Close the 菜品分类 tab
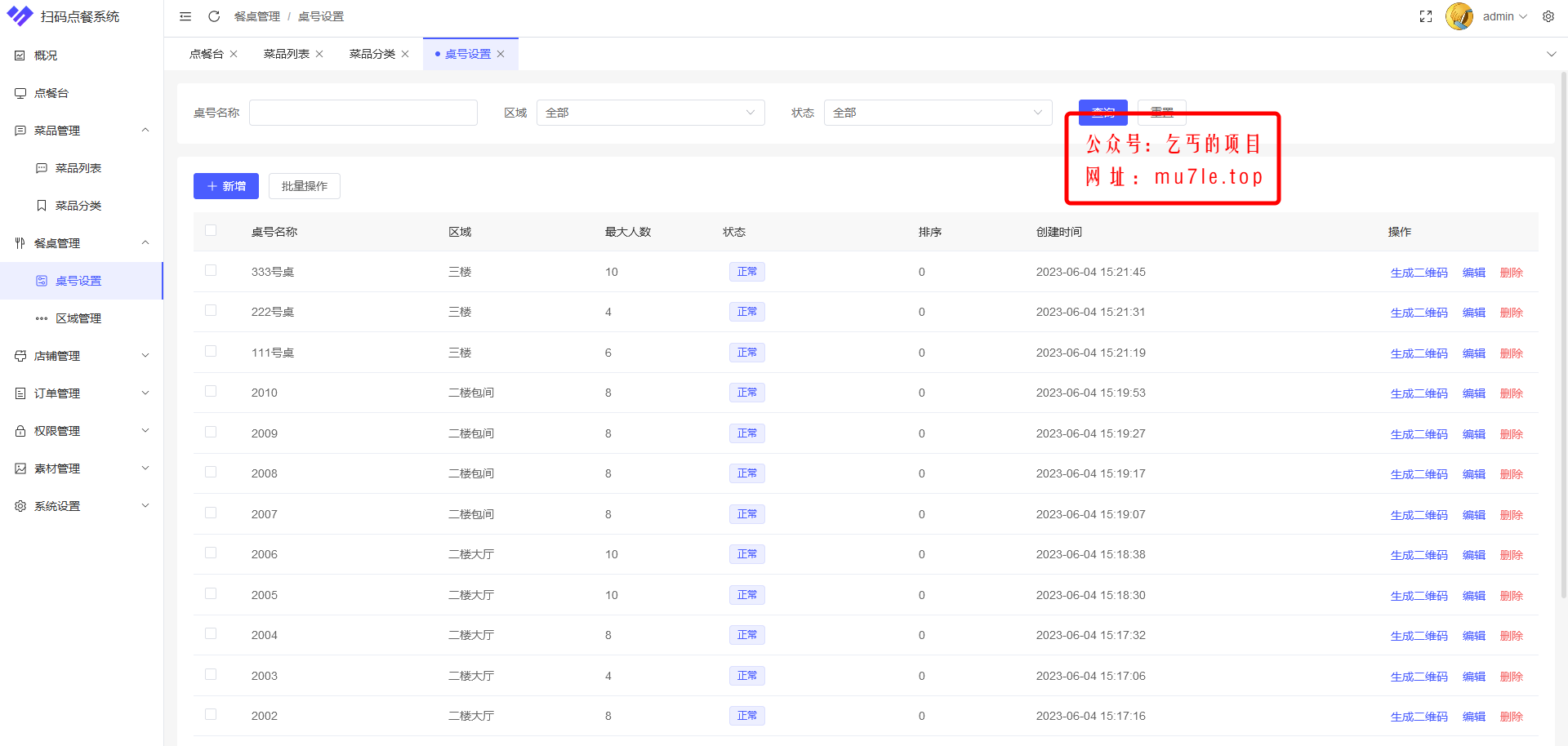The height and width of the screenshot is (746, 1568). point(405,54)
